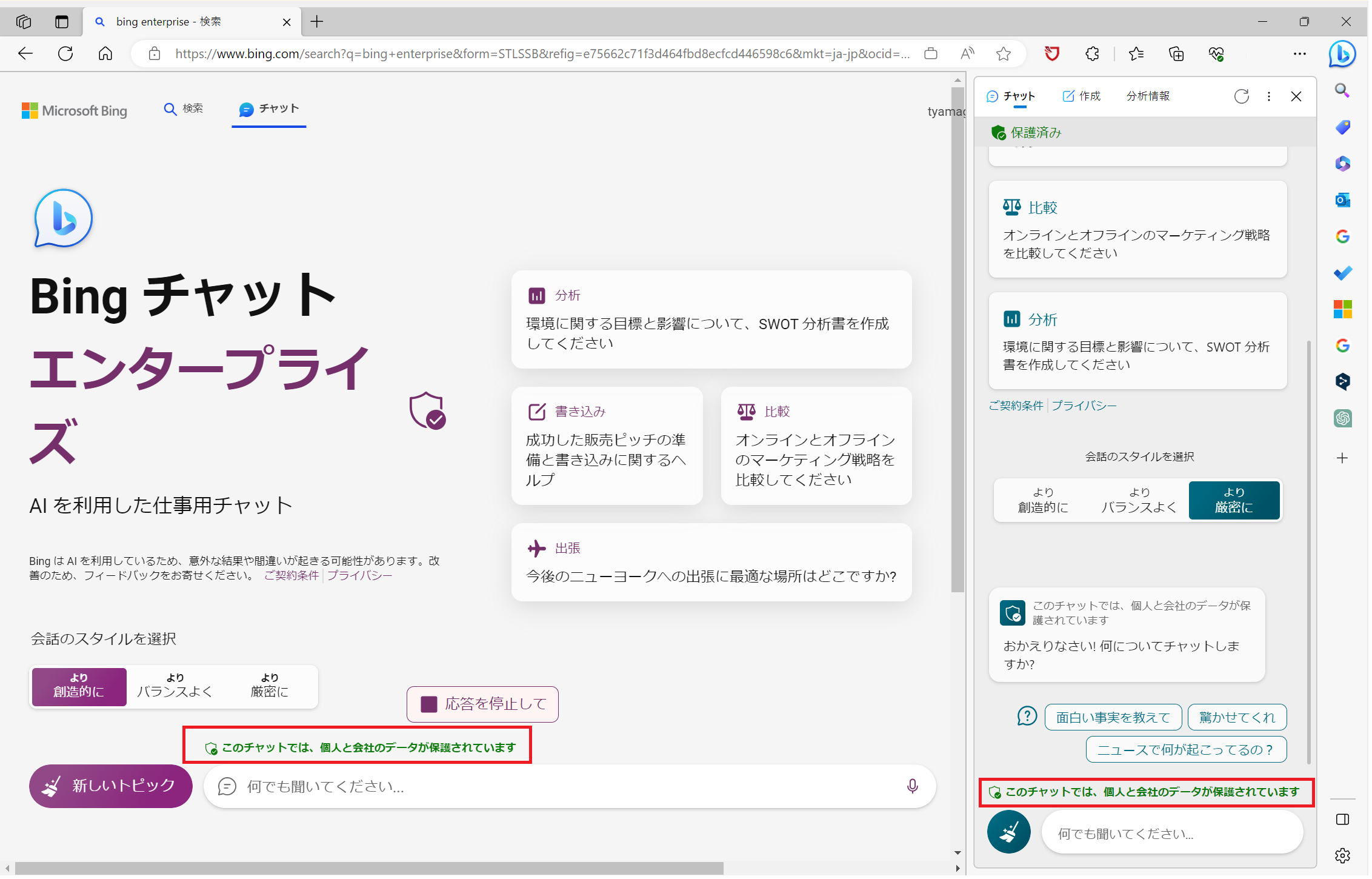Click the 応答を停止して button
Image resolution: width=1372 pixels, height=879 pixels.
(x=482, y=704)
